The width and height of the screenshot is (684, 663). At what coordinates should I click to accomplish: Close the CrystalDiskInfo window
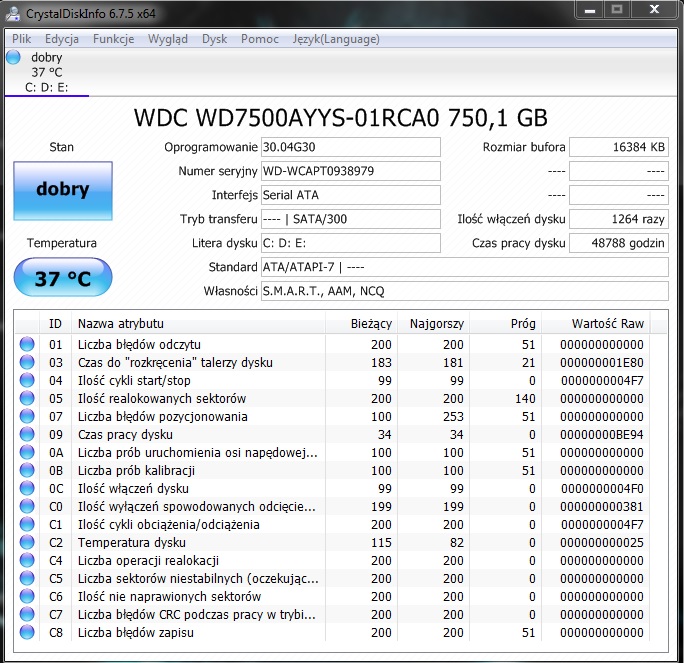[654, 10]
